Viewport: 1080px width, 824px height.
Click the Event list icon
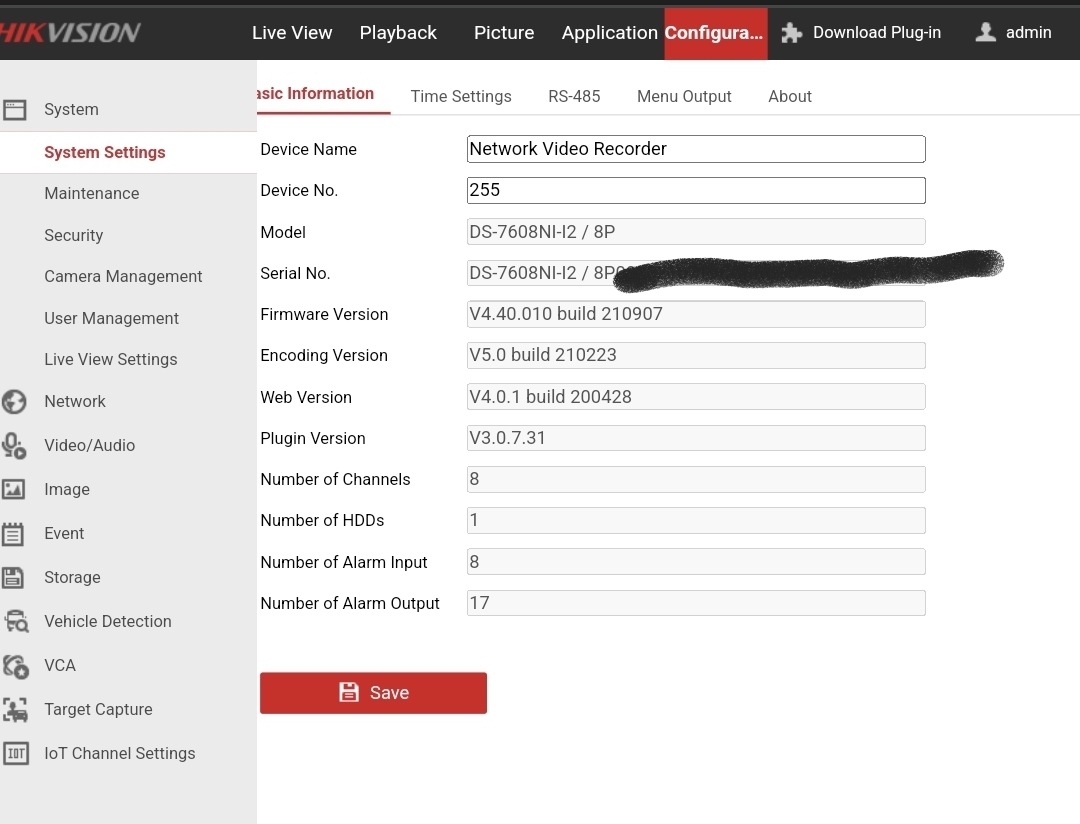pos(14,534)
